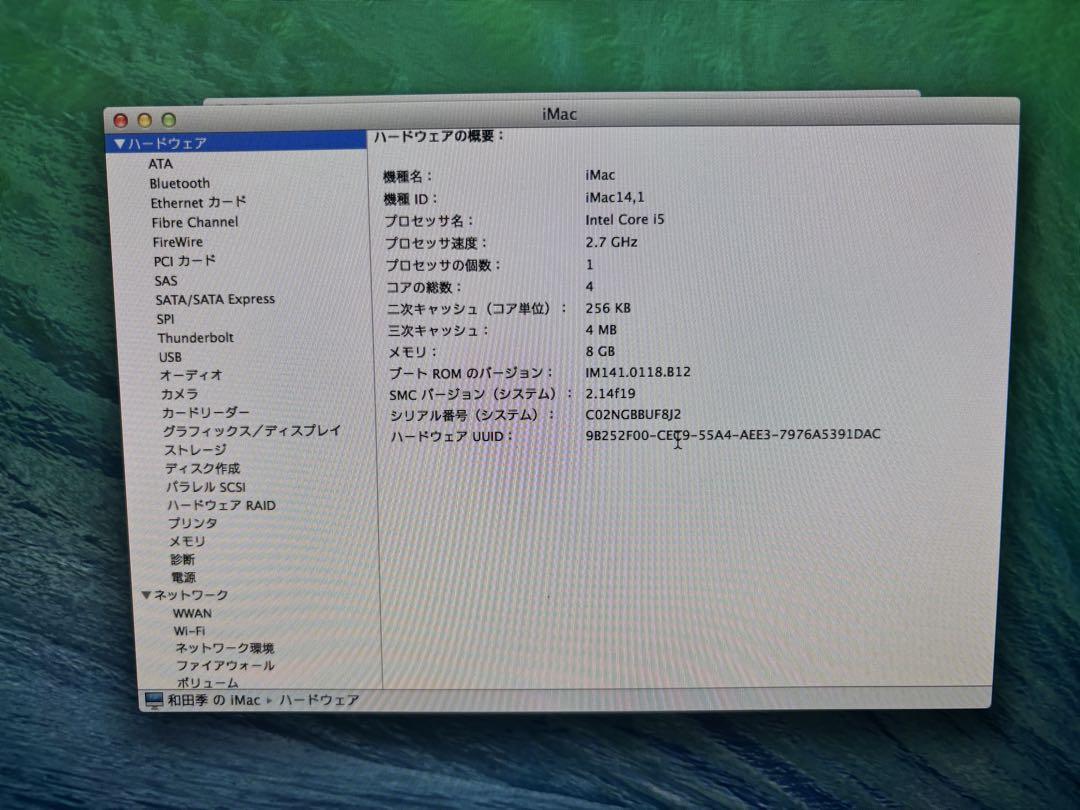Open the メモリ sidebar entry
The image size is (1080, 810).
pos(187,542)
